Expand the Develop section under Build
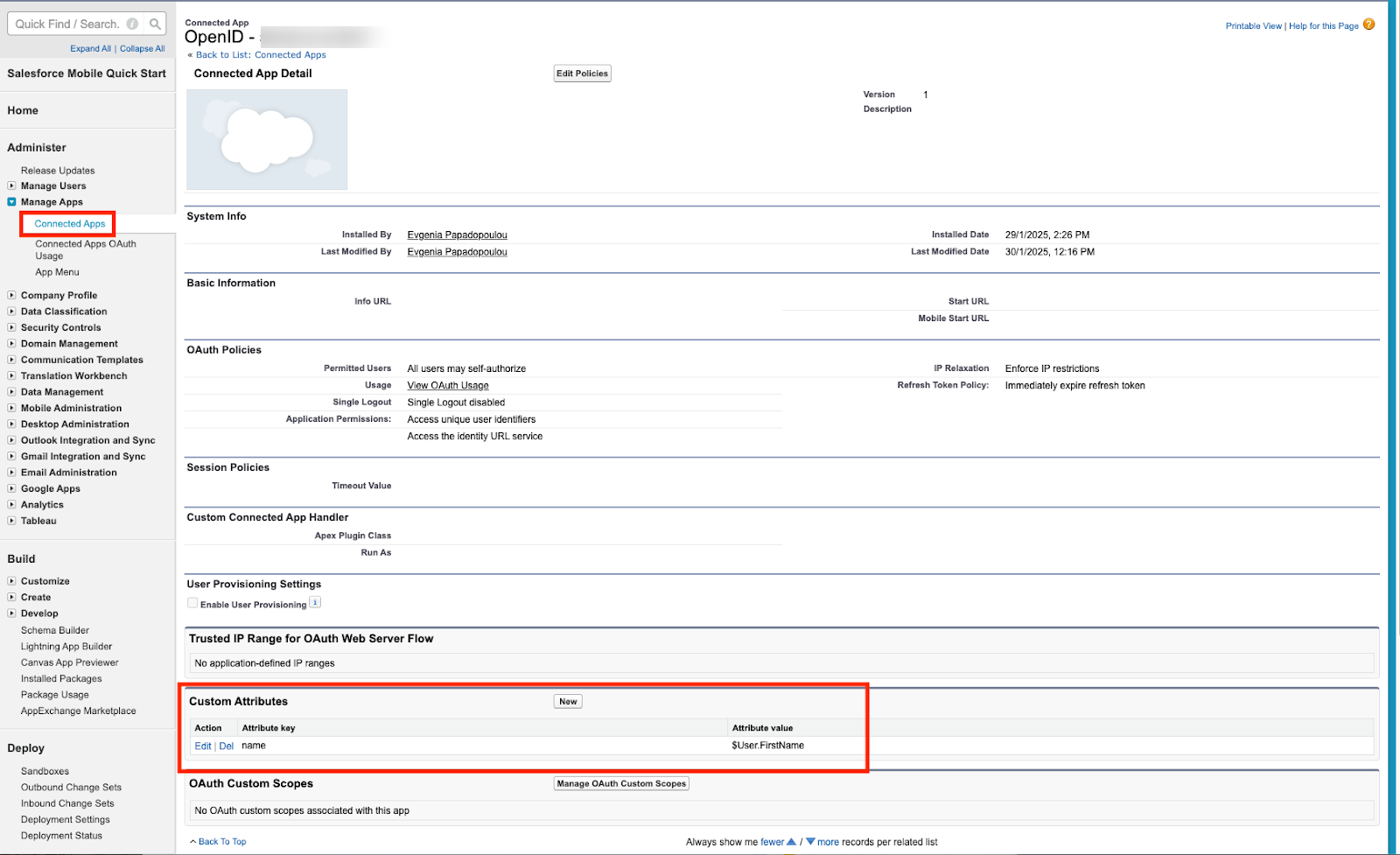The image size is (1400, 855). point(11,613)
